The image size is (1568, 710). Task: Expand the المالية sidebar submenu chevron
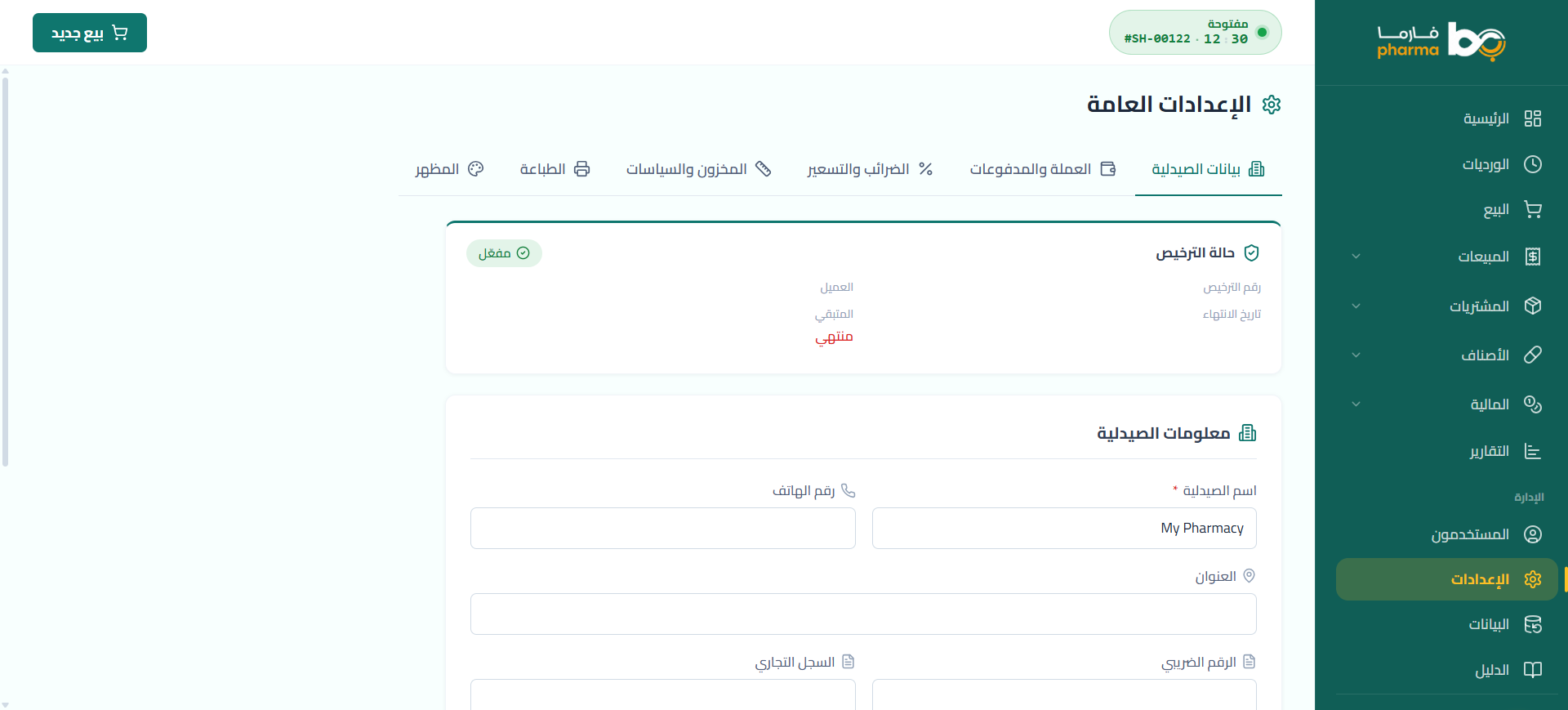(1356, 404)
